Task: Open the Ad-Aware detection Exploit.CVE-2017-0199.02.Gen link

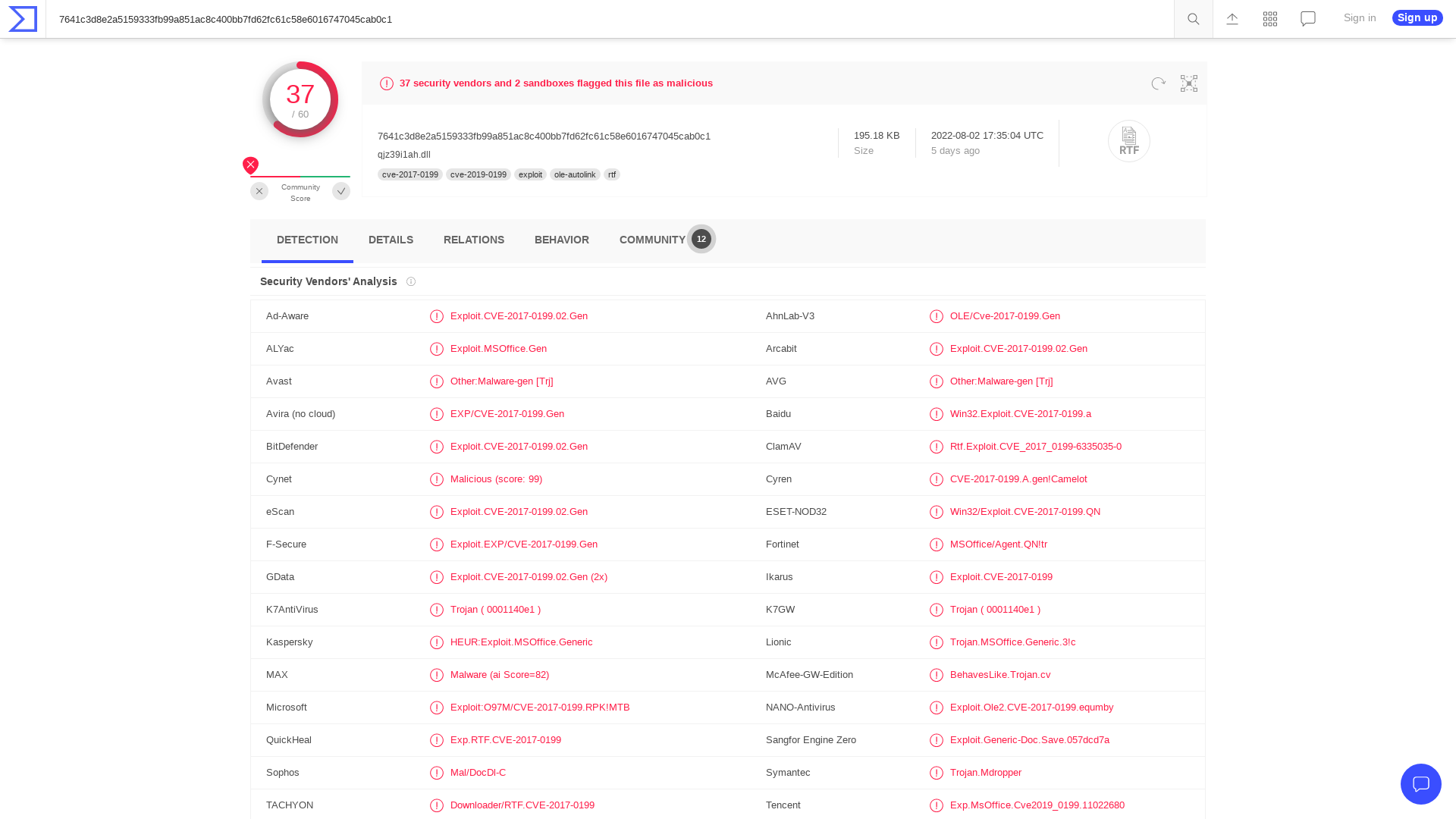Action: coord(519,316)
